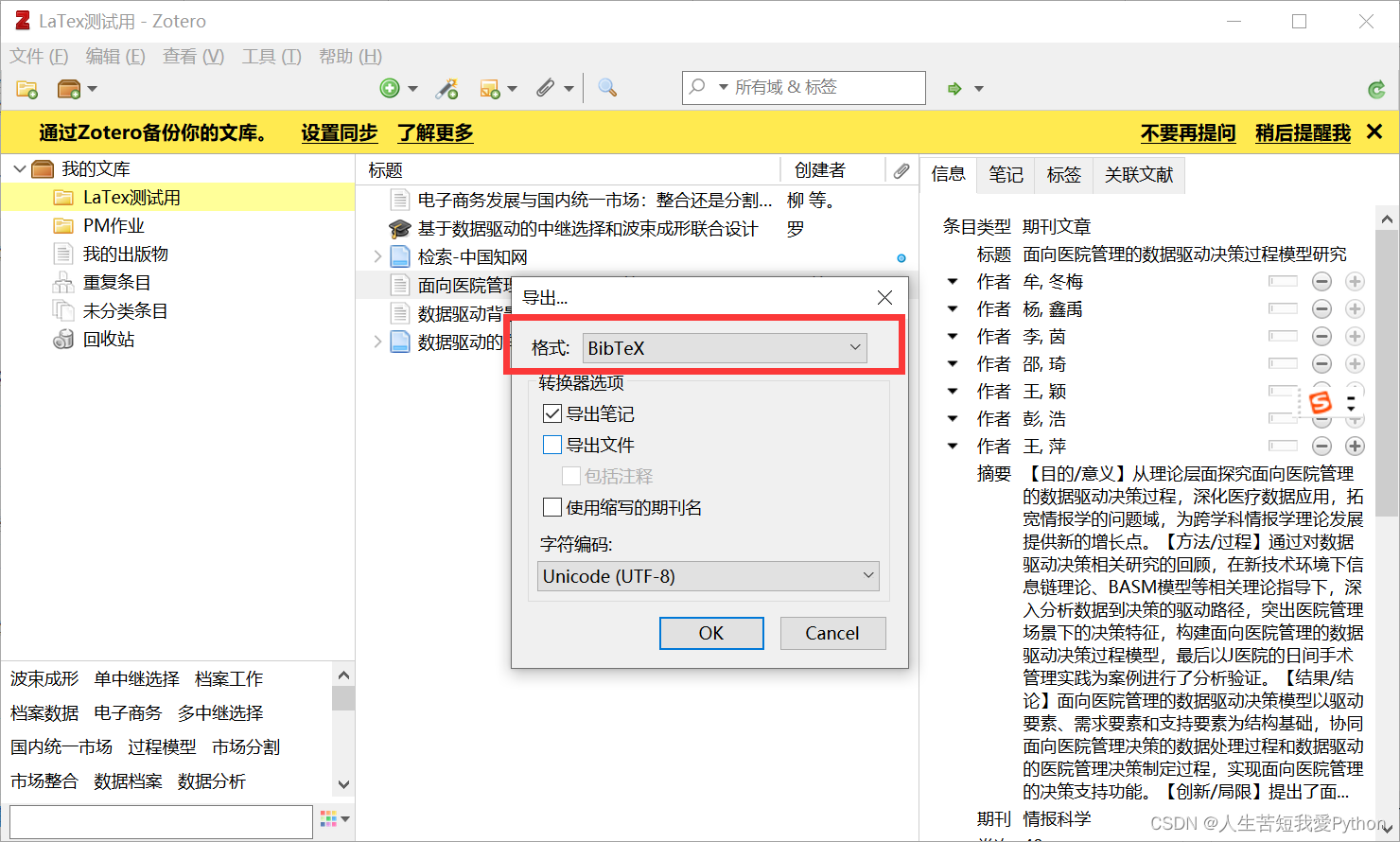Open the green New Item icon

[392, 88]
